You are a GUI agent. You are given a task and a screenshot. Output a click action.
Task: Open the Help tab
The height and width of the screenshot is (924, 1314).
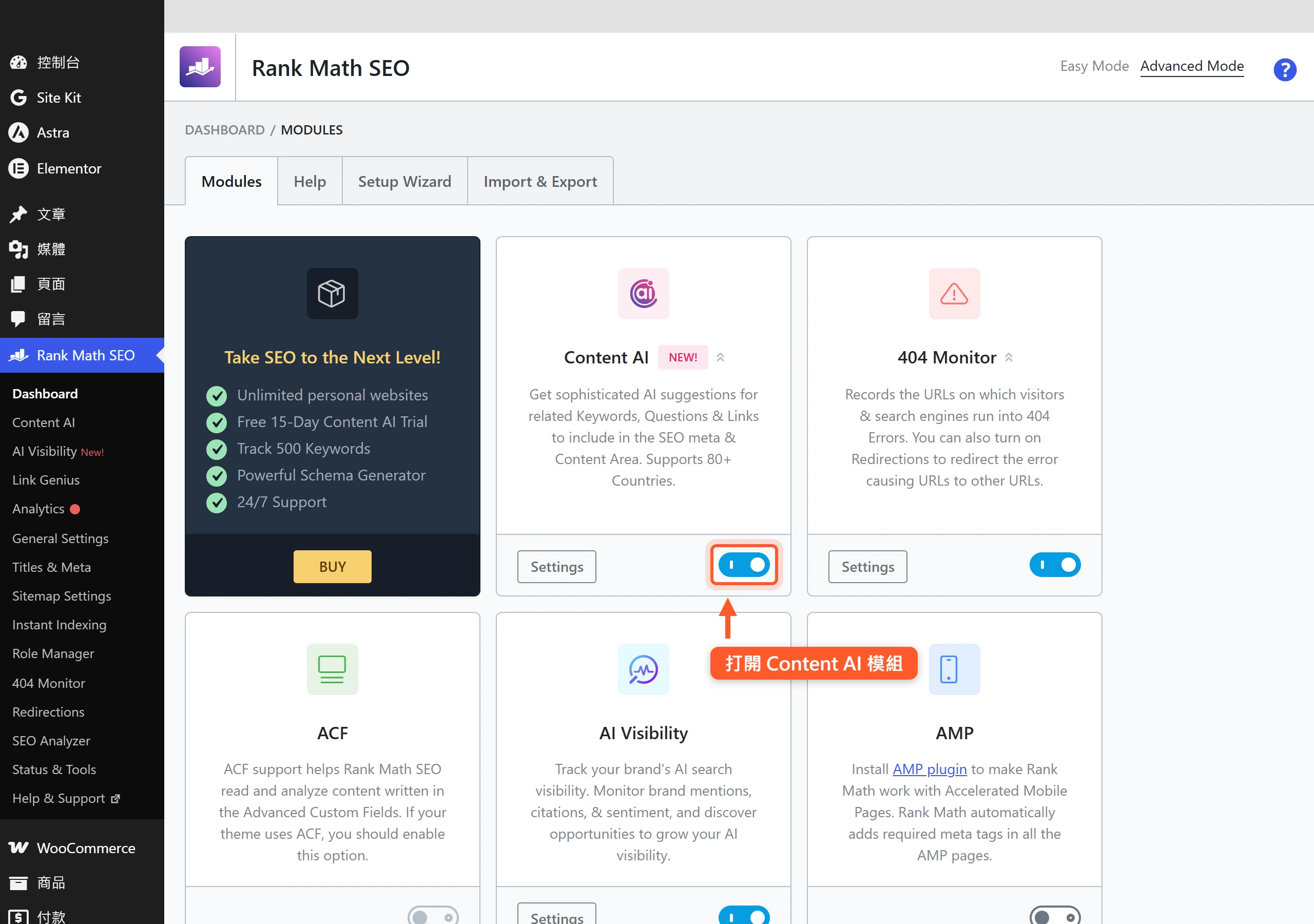[x=310, y=181]
